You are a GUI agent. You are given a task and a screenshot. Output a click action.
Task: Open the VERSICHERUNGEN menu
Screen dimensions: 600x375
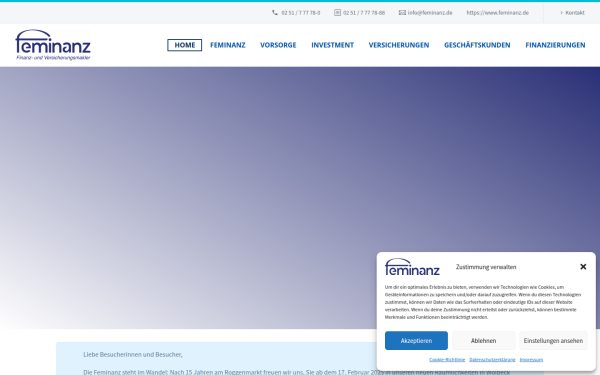coord(399,45)
